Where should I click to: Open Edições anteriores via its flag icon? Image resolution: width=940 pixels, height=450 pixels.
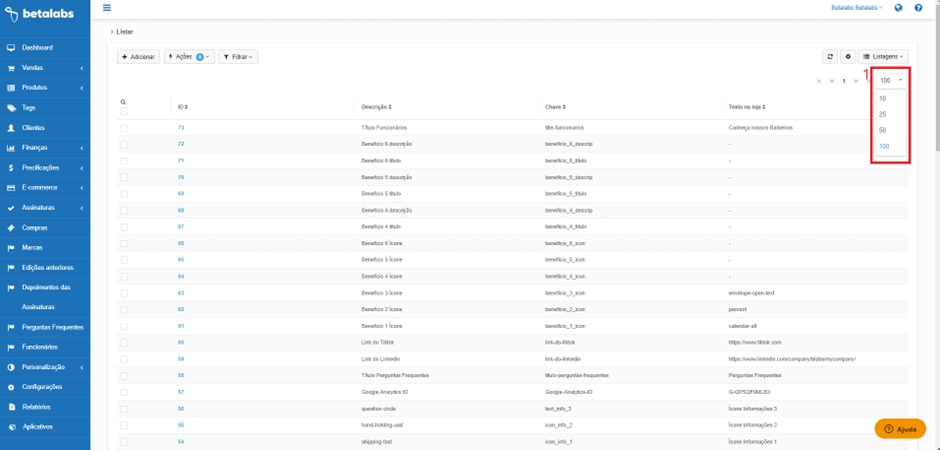tap(11, 267)
